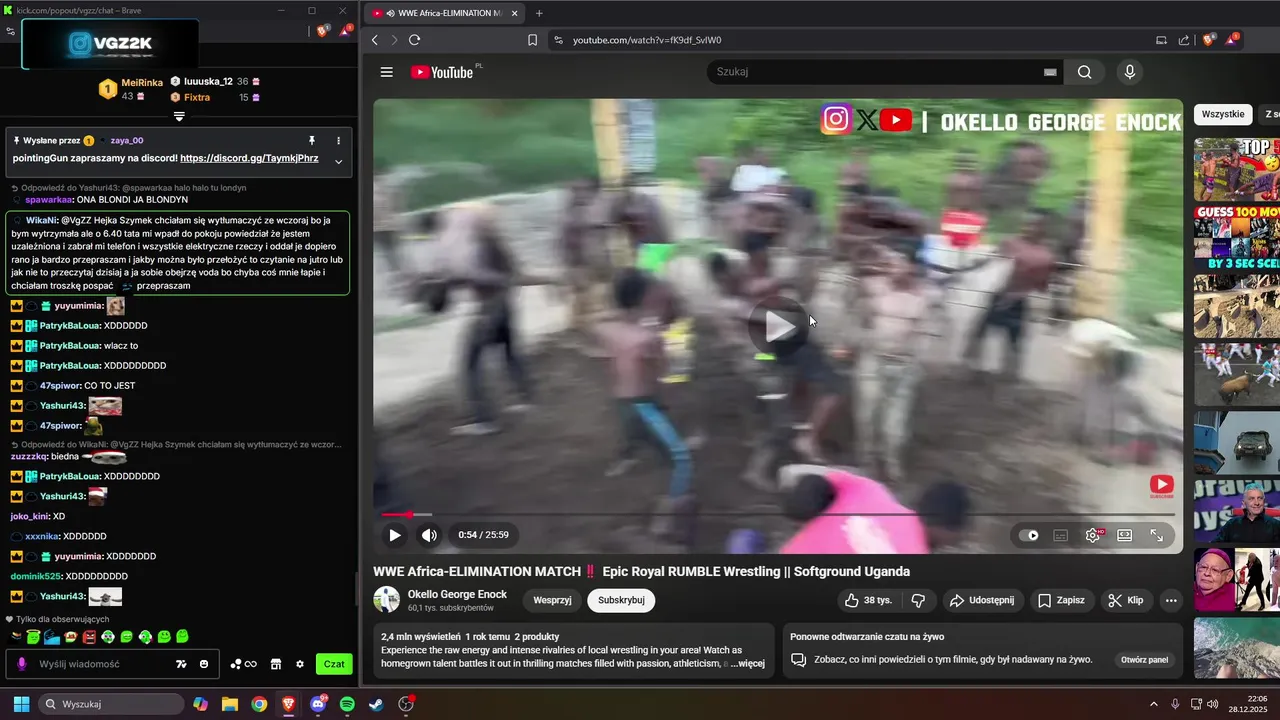Show hidden tray icons chevron

(1153, 704)
